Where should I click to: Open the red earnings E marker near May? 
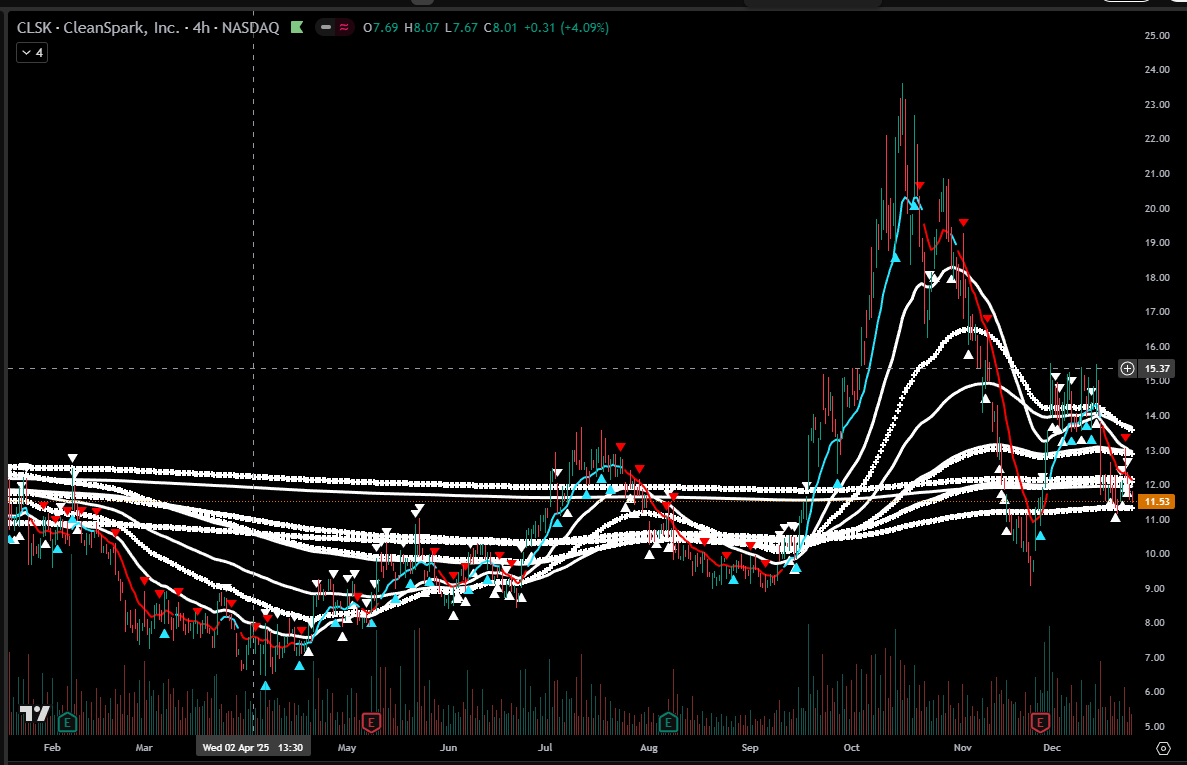pos(370,722)
